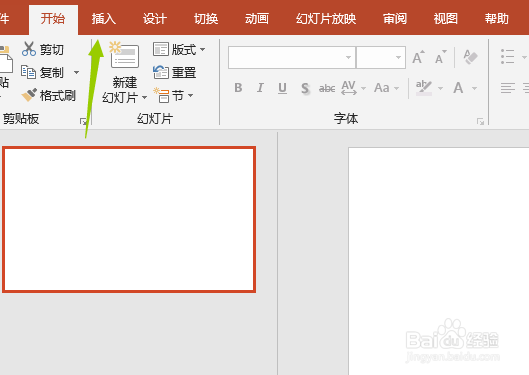Screen dimensions: 529x375
Task: Select the Format Painter (格式刷) brush
Action: (x=29, y=95)
